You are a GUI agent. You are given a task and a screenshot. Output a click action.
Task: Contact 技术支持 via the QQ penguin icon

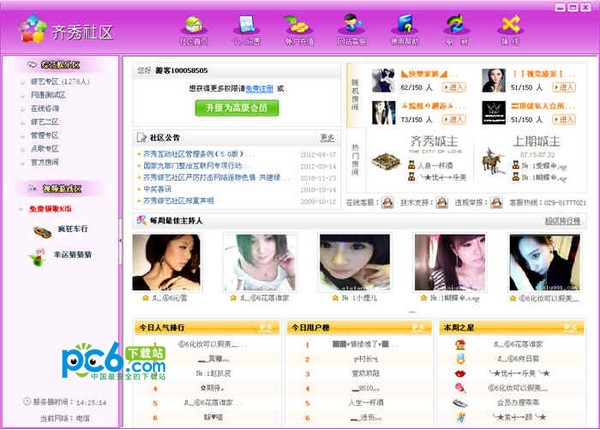click(442, 202)
